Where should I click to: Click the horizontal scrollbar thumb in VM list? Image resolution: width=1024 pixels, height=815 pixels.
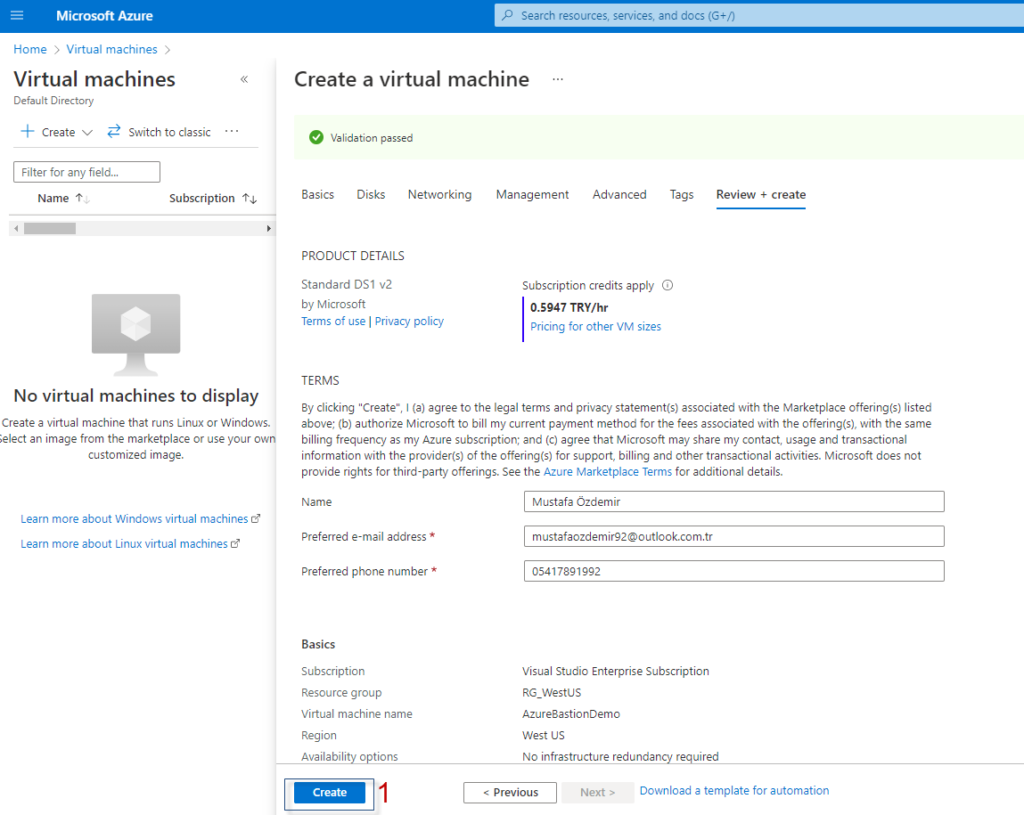pos(50,229)
